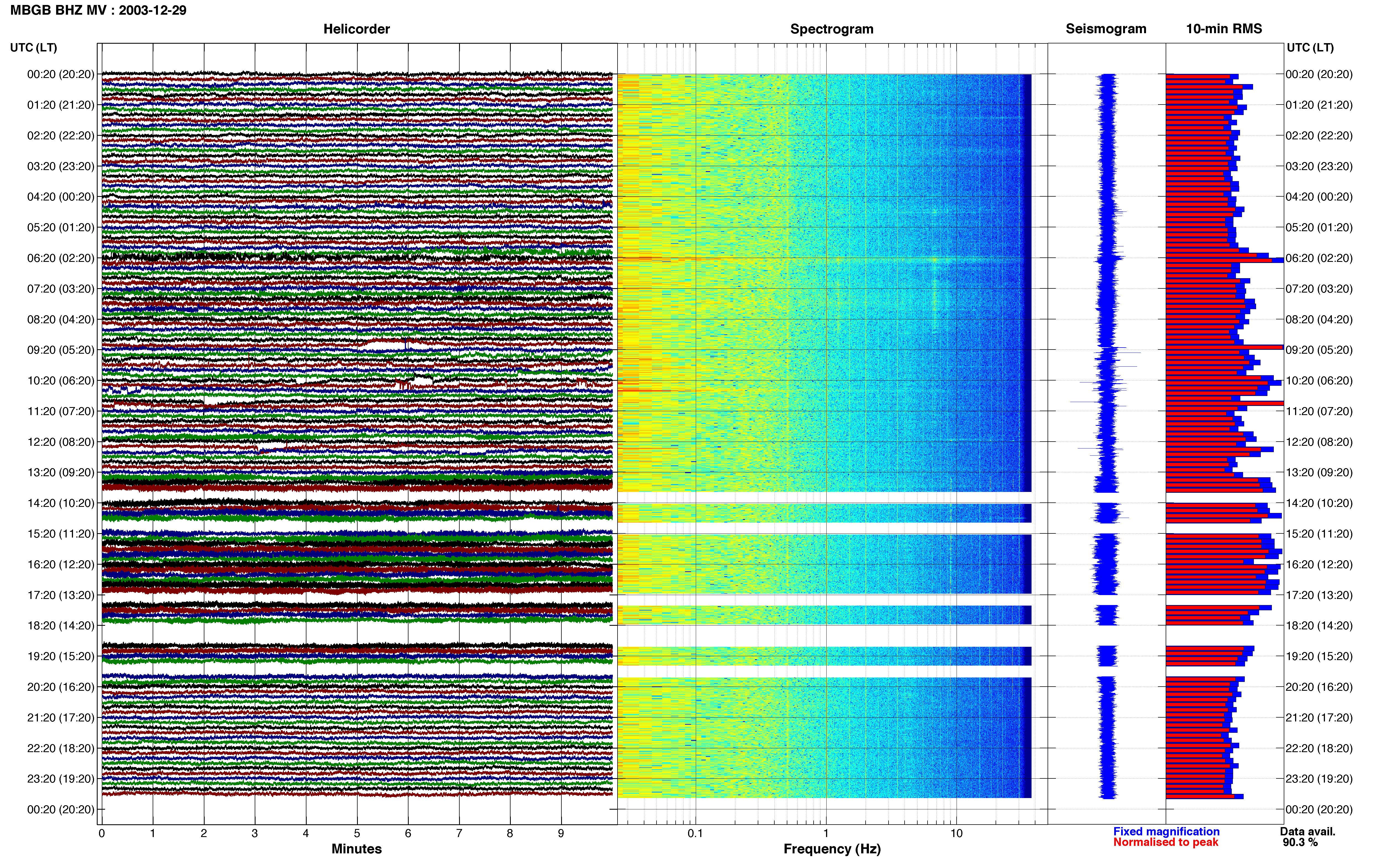Select the Spectrogram panel heading

[x=832, y=29]
